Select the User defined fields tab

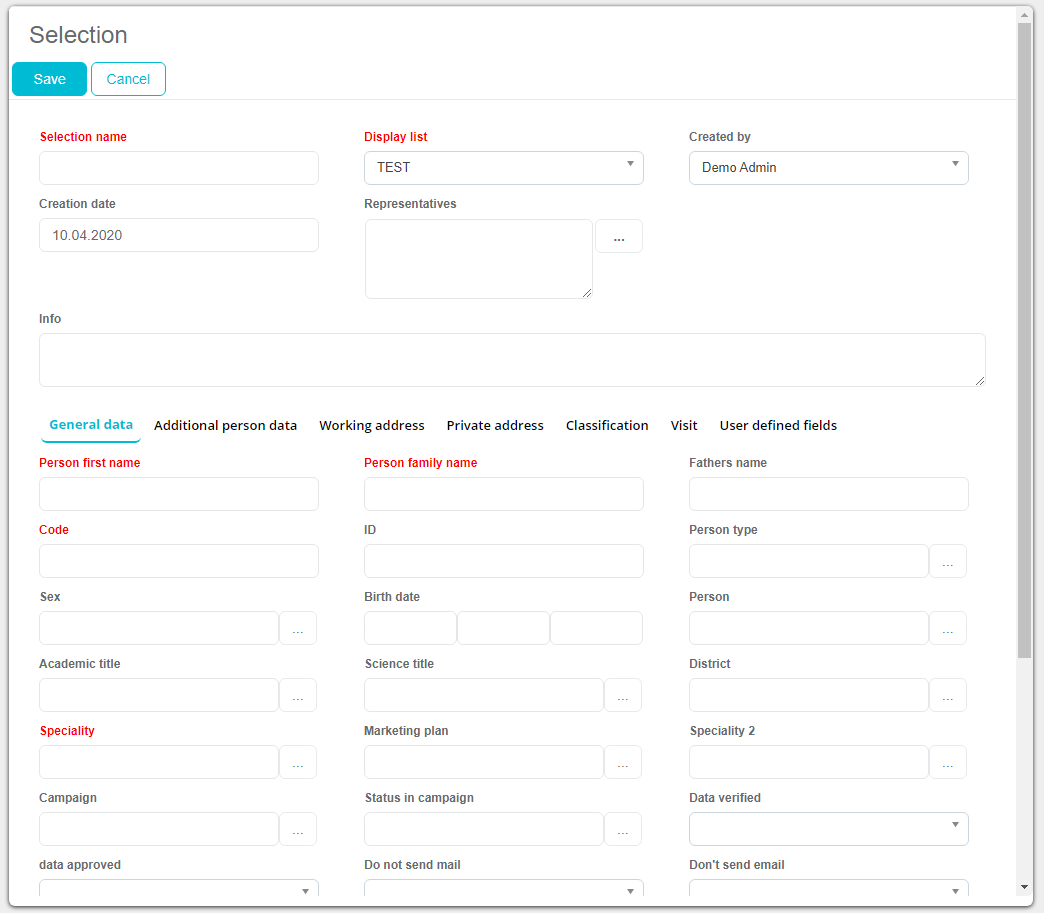778,426
